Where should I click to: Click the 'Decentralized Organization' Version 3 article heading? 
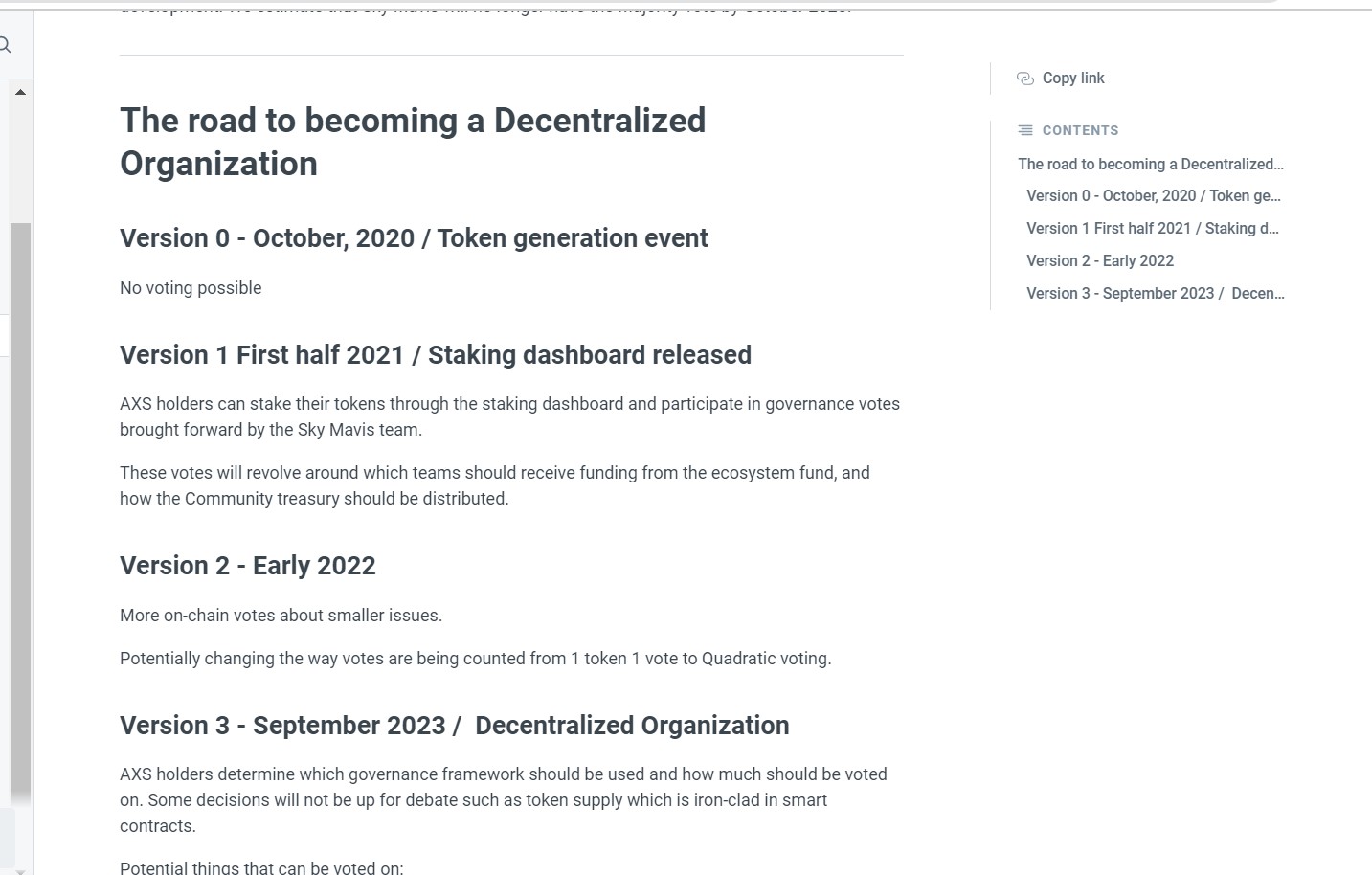click(x=455, y=726)
